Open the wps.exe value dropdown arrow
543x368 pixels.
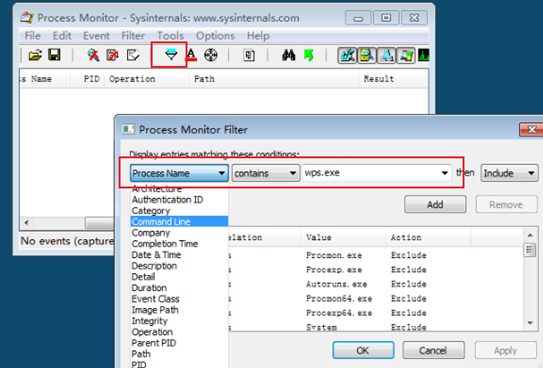pos(445,173)
